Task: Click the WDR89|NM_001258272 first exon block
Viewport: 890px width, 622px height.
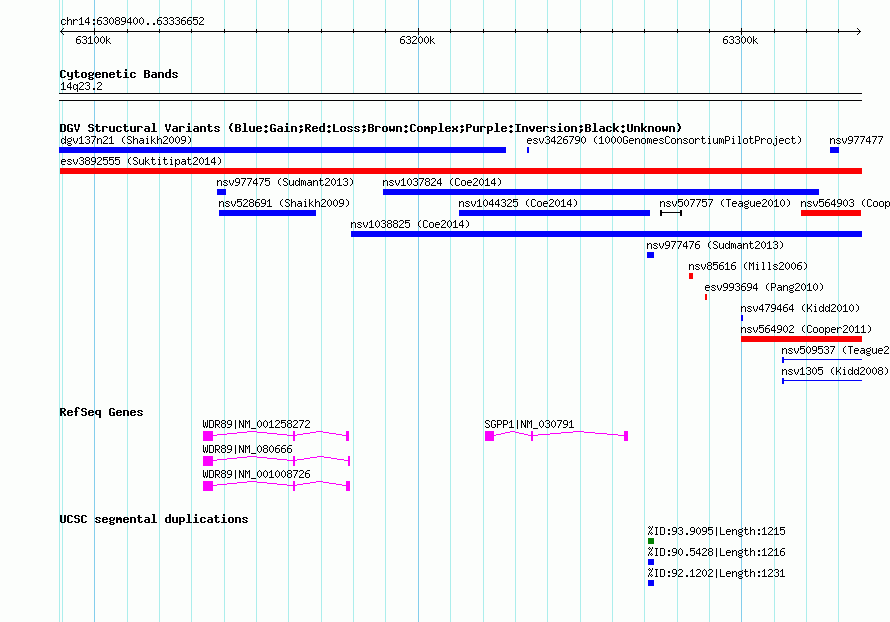Action: click(208, 436)
